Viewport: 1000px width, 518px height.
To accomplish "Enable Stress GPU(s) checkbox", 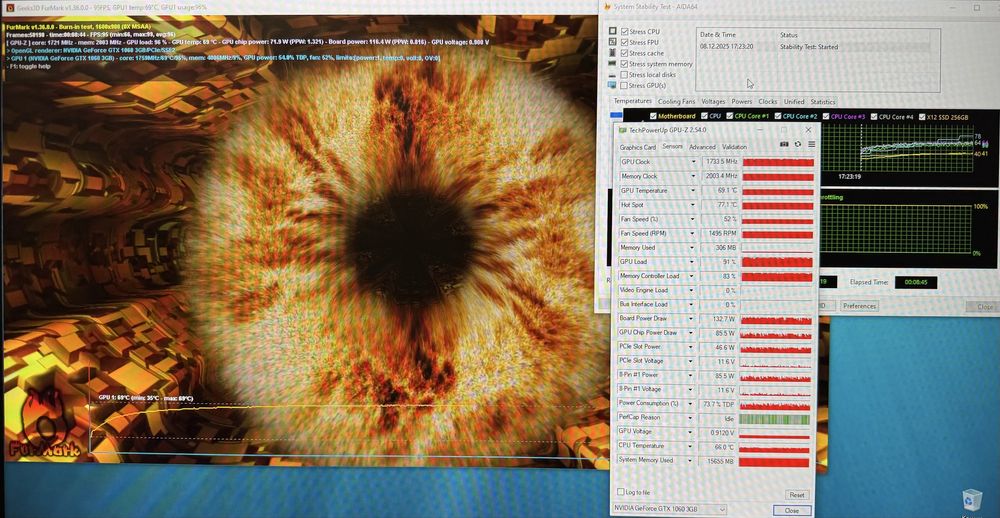I will [x=624, y=85].
